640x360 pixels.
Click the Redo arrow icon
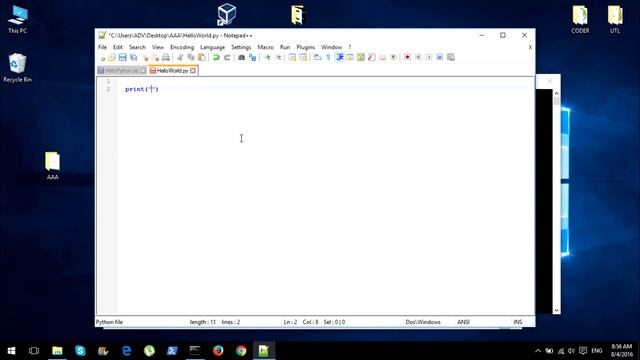(x=227, y=58)
